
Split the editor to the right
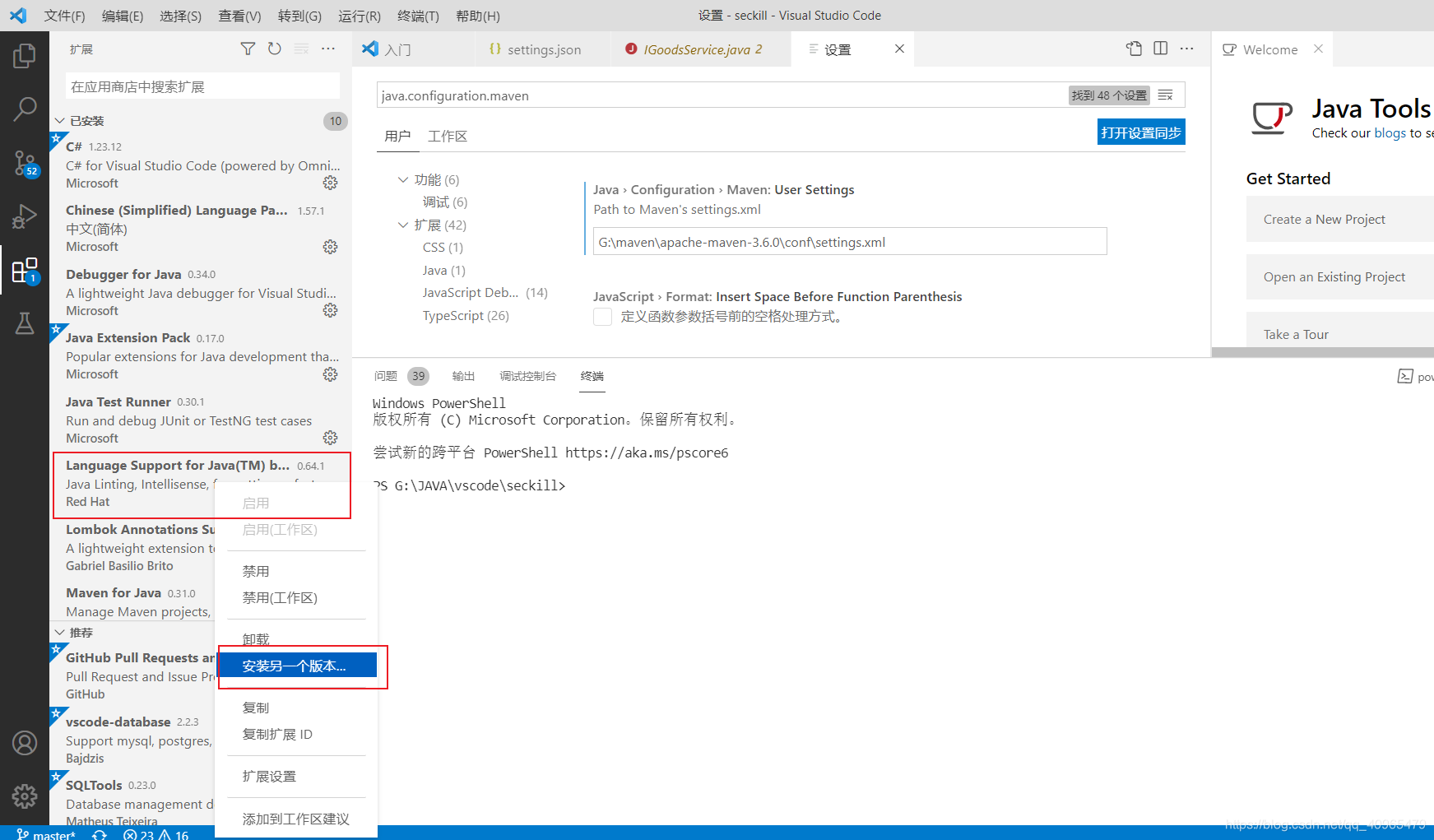click(1160, 49)
